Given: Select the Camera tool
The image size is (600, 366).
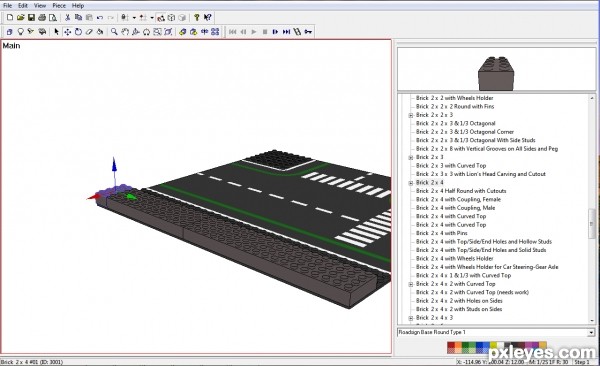Looking at the screenshot, I should tap(42, 32).
